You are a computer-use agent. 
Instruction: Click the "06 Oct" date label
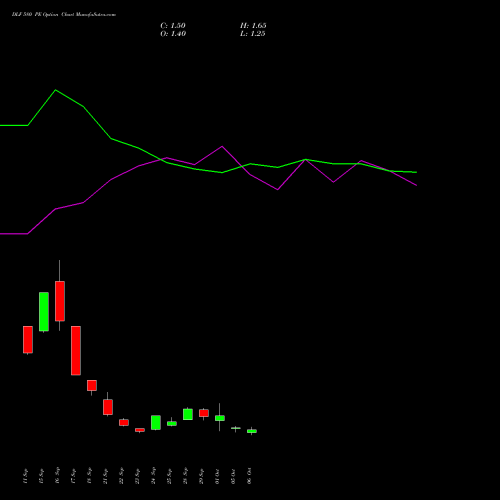click(249, 475)
